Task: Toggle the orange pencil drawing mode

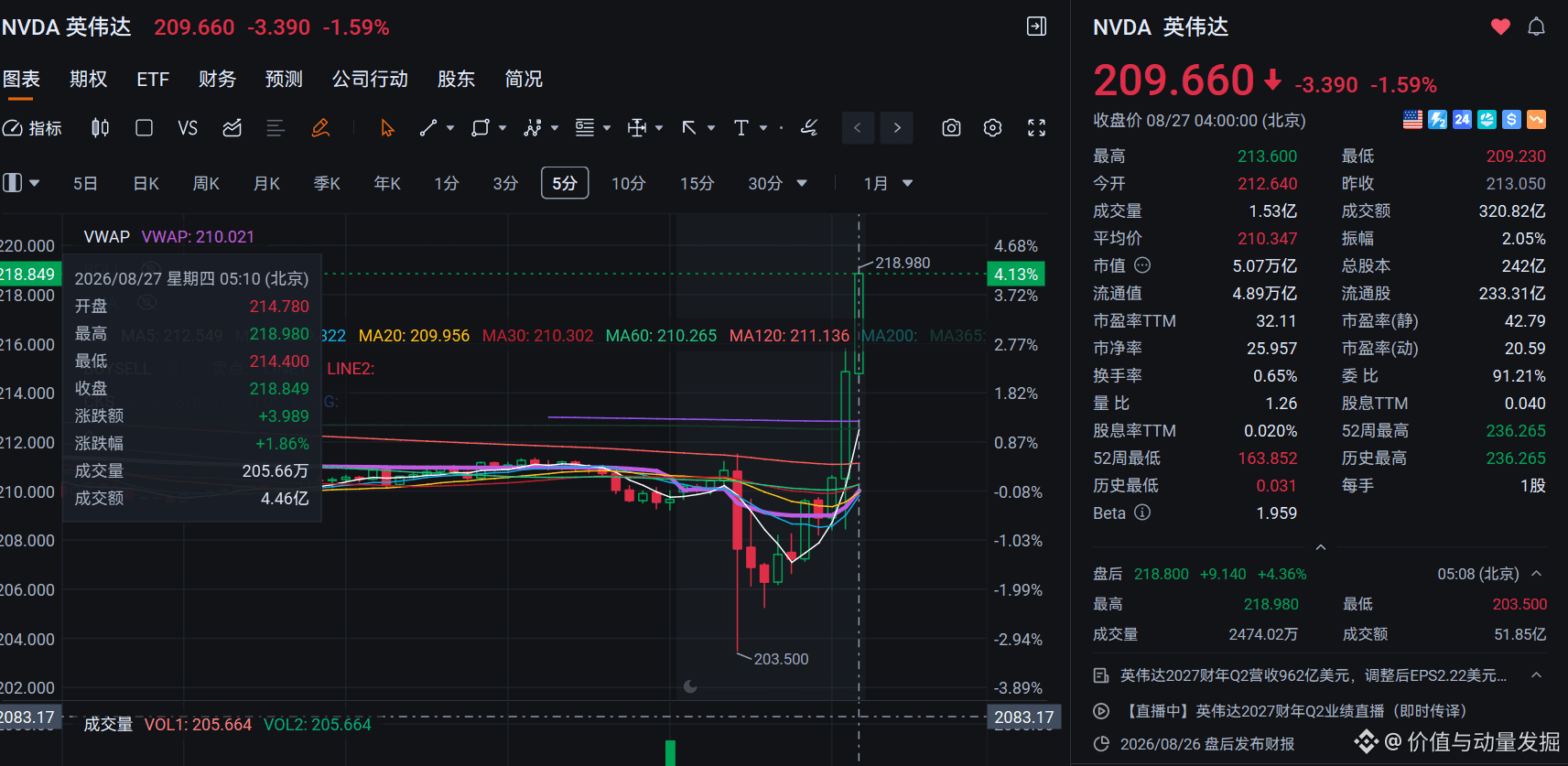Action: pyautogui.click(x=320, y=128)
